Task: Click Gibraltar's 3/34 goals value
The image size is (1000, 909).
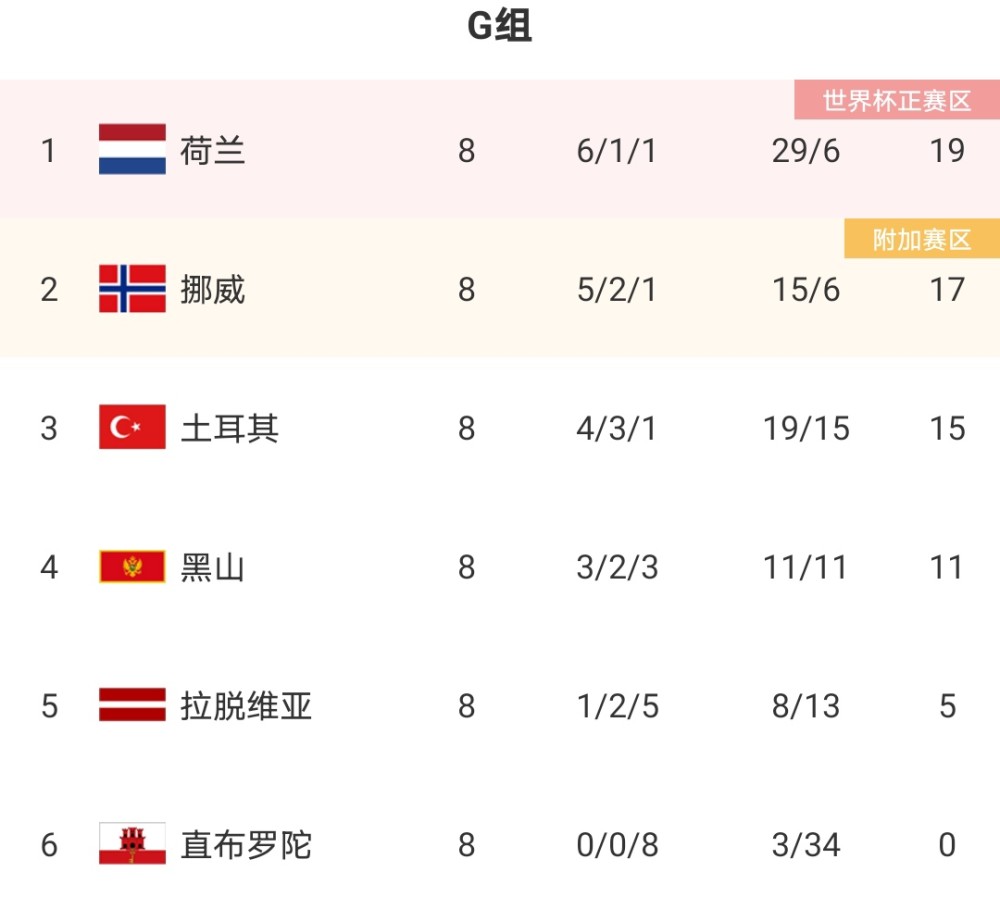Action: click(805, 845)
